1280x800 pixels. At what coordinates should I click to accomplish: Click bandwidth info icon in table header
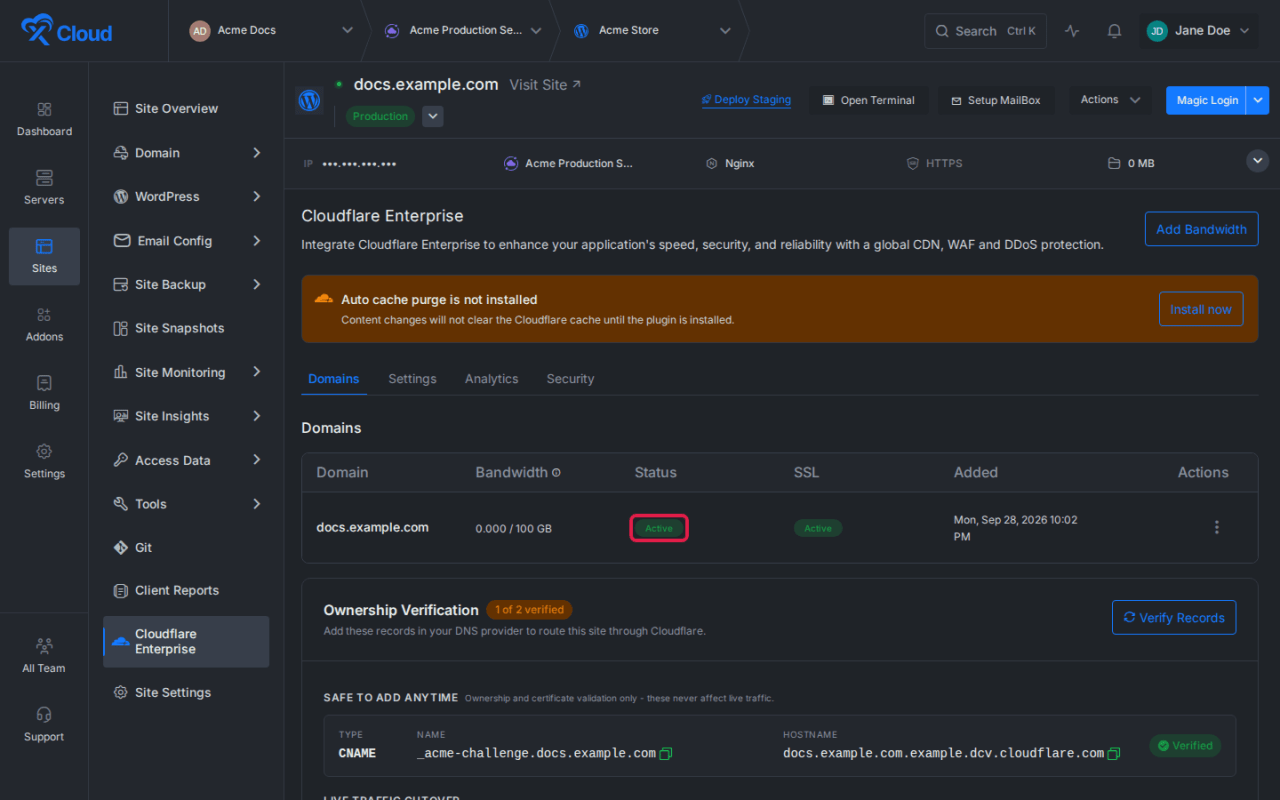(556, 473)
